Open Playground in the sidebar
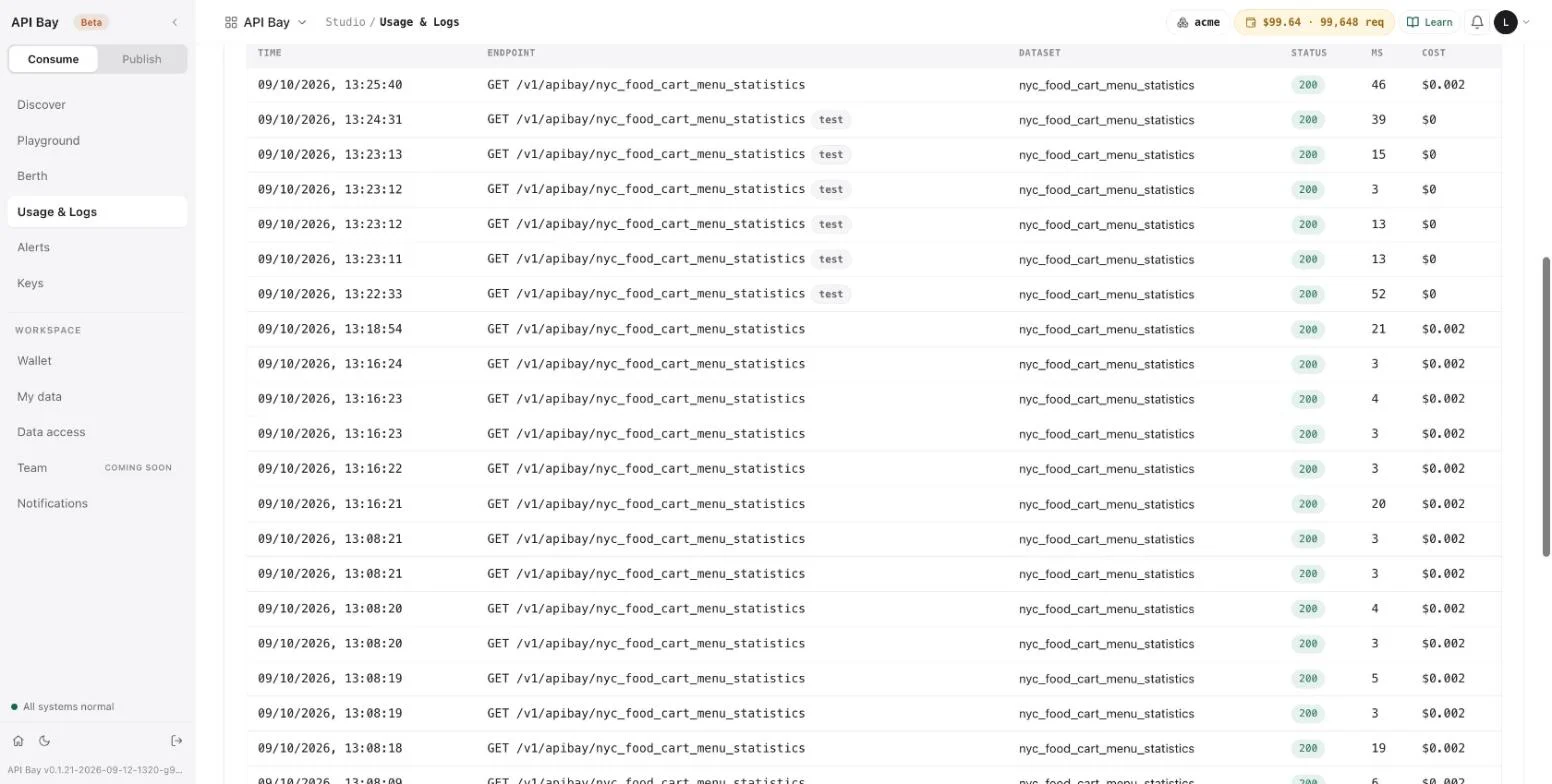1552x784 pixels. click(x=97, y=141)
